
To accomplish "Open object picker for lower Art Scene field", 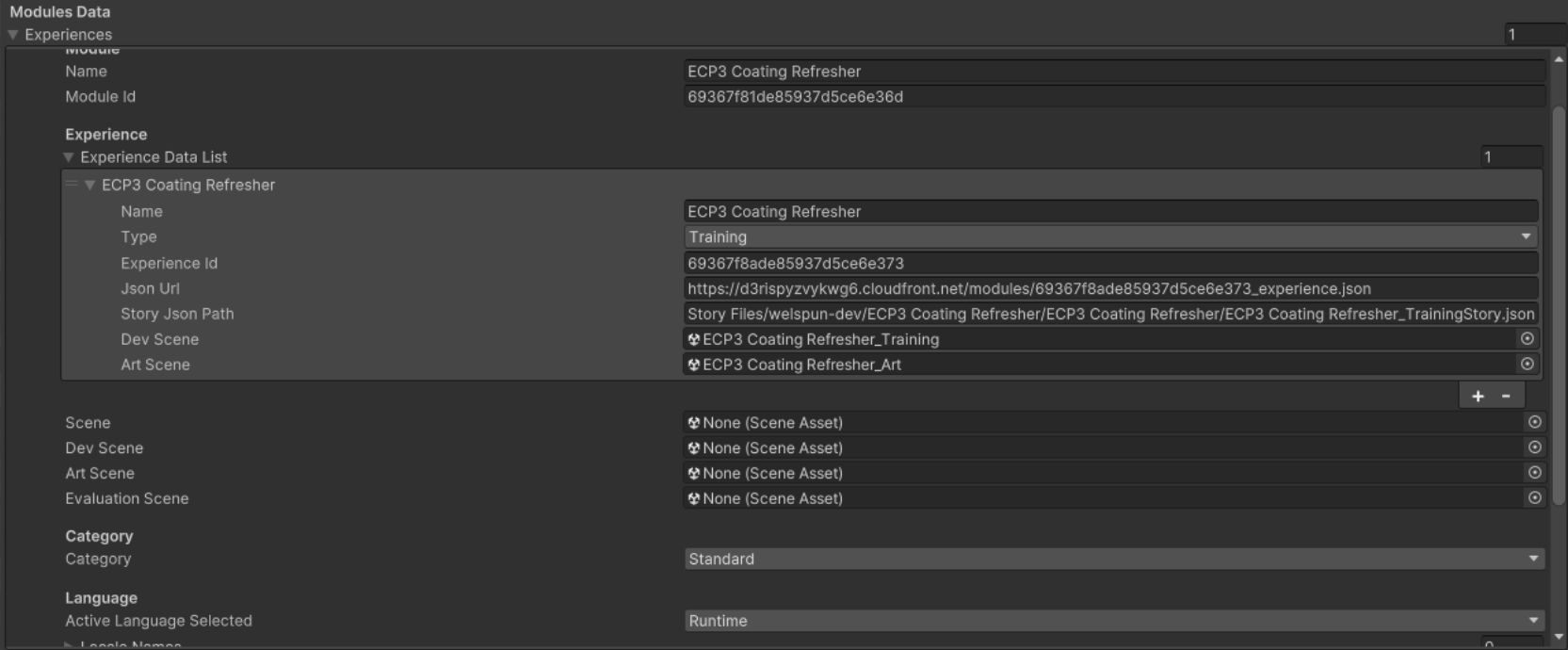I will 1534,473.
